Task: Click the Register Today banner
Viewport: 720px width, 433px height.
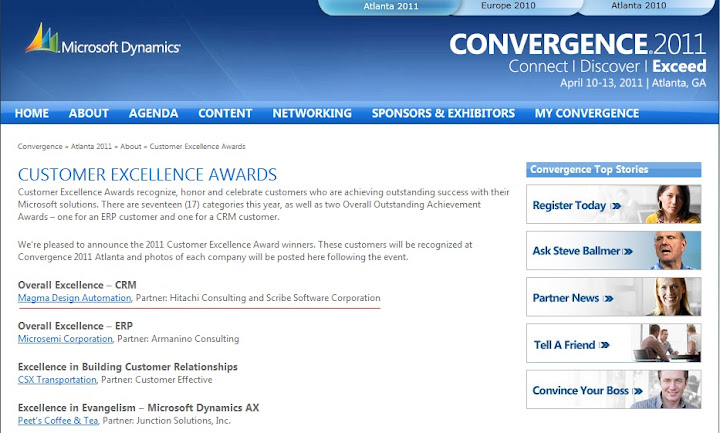Action: [613, 204]
